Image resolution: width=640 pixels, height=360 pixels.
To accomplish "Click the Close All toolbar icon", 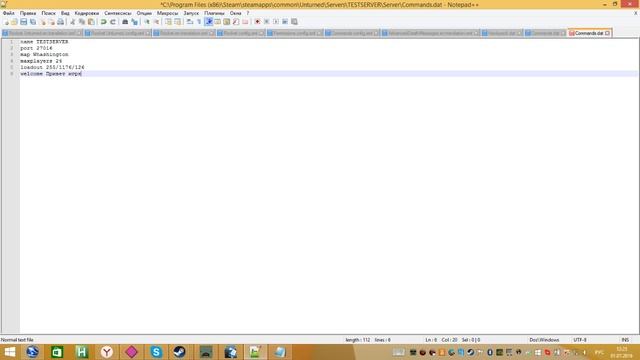I will tap(51, 22).
